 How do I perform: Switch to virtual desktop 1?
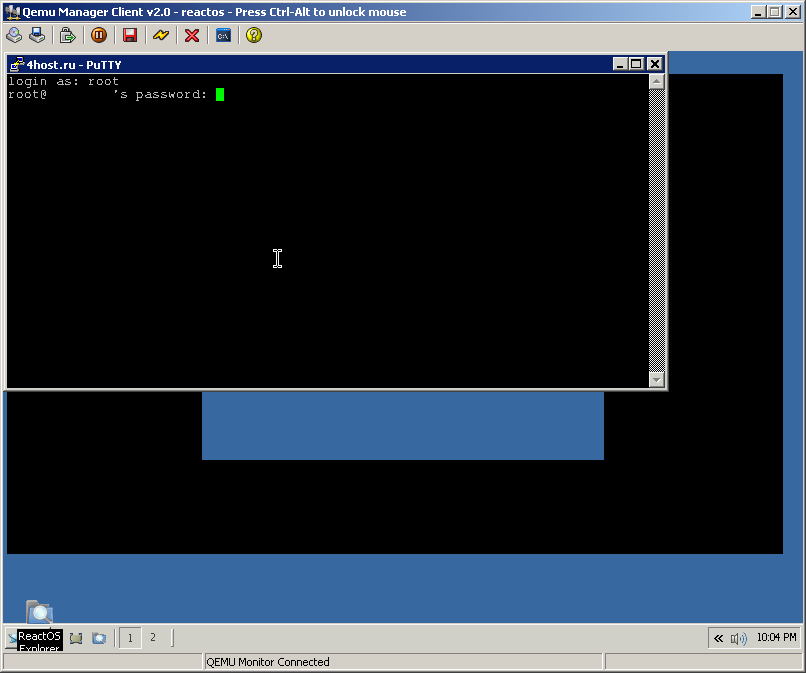point(130,638)
